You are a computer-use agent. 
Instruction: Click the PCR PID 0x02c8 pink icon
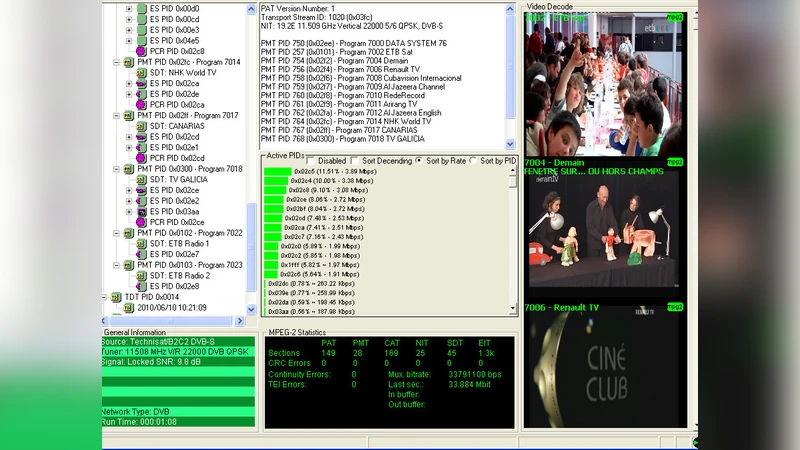click(142, 50)
